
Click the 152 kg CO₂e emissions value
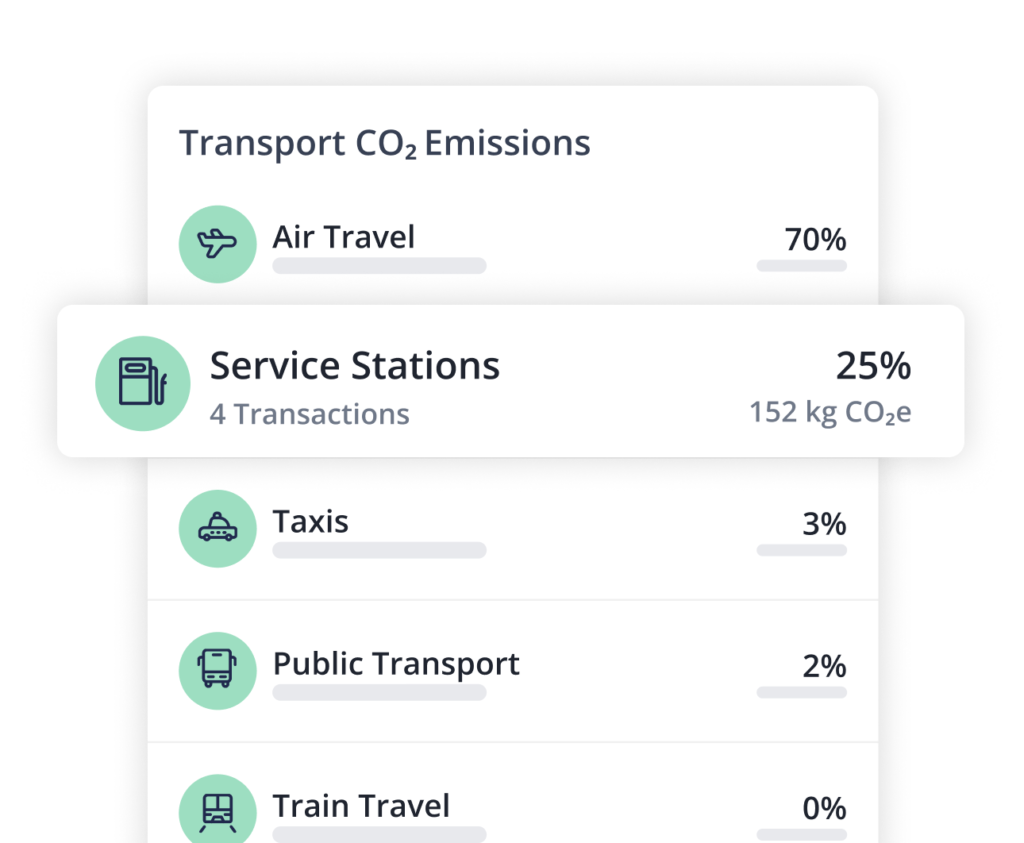830,412
